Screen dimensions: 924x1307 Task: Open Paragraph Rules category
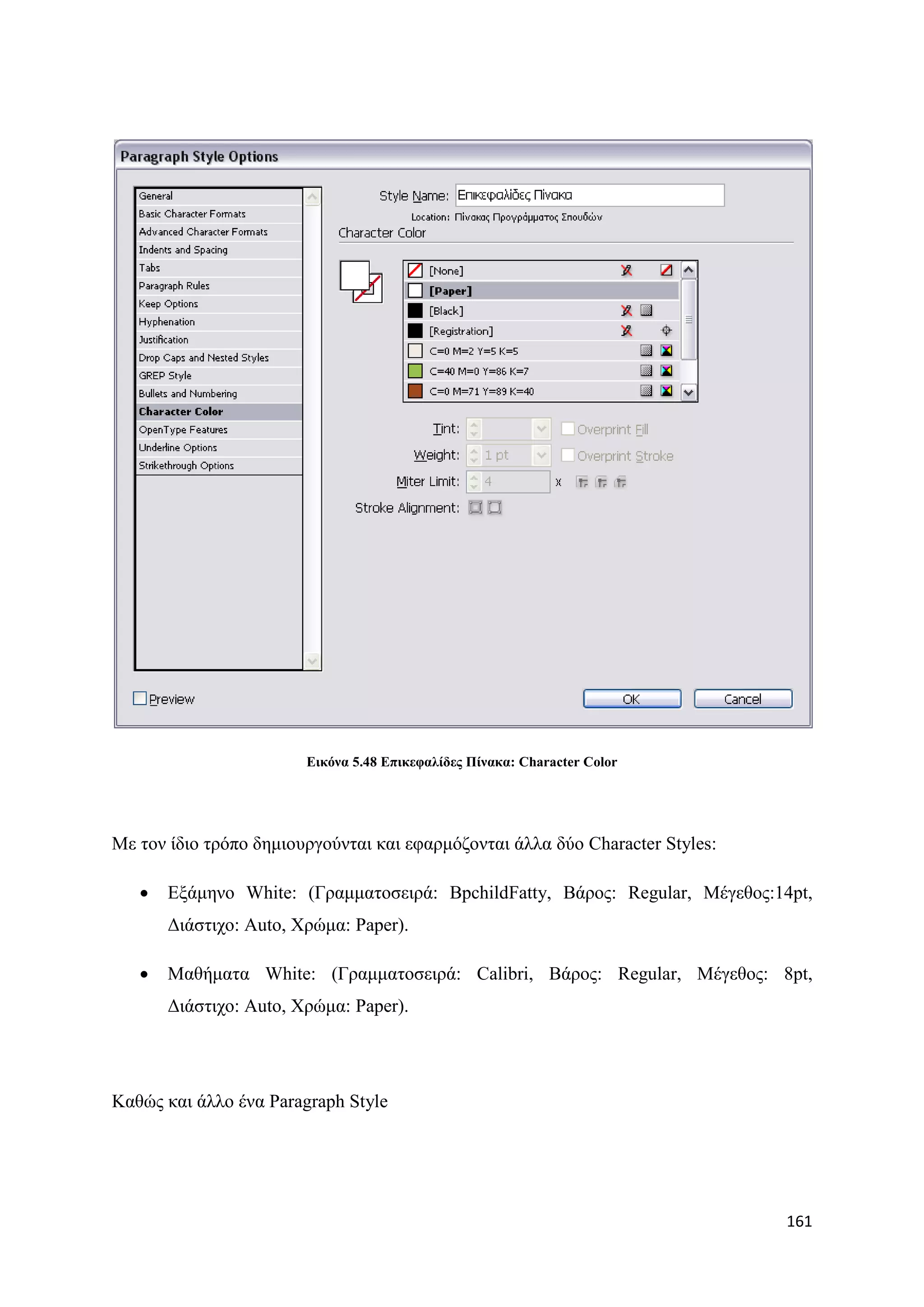(219, 286)
